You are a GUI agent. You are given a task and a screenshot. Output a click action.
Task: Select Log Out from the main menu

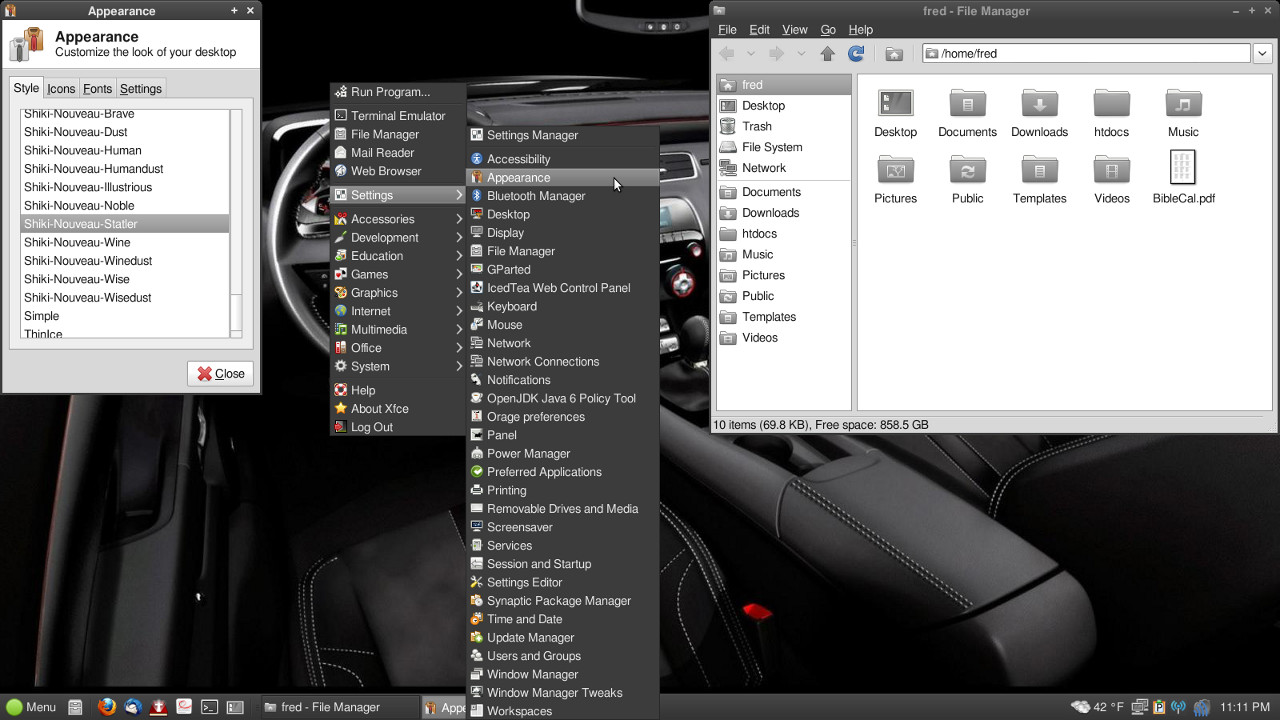point(399,427)
